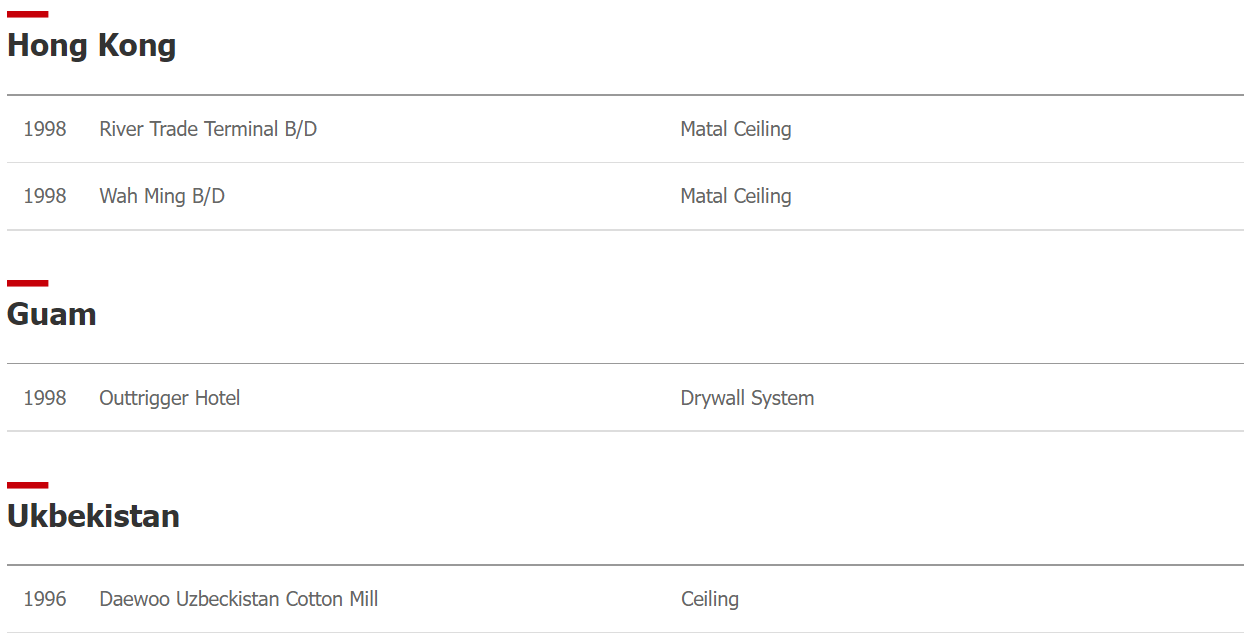This screenshot has height=636, width=1249.
Task: Click year 1998 beside Wah Ming B/D
Action: tap(45, 196)
